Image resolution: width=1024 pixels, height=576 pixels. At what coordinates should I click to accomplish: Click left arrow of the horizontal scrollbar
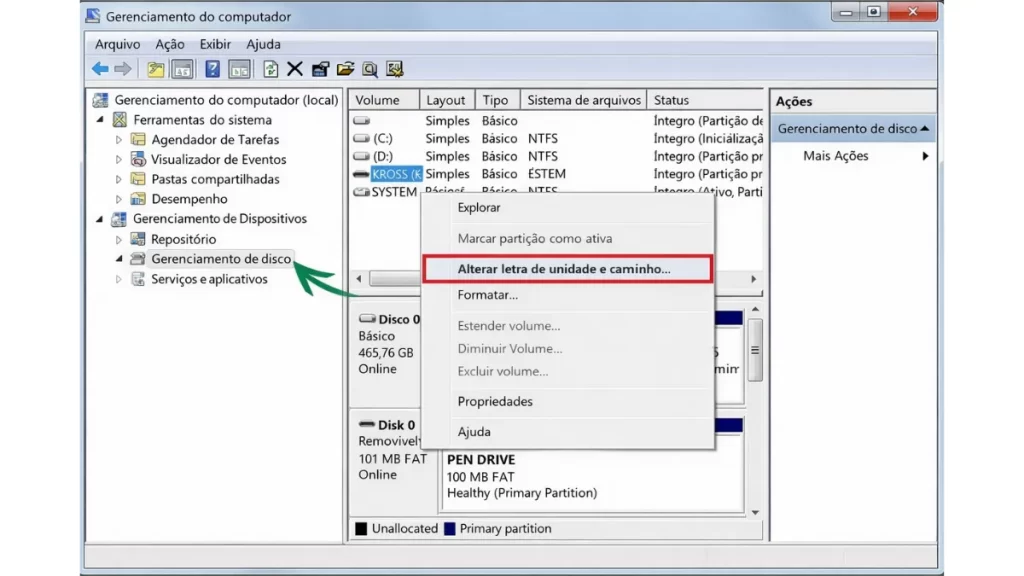(358, 279)
